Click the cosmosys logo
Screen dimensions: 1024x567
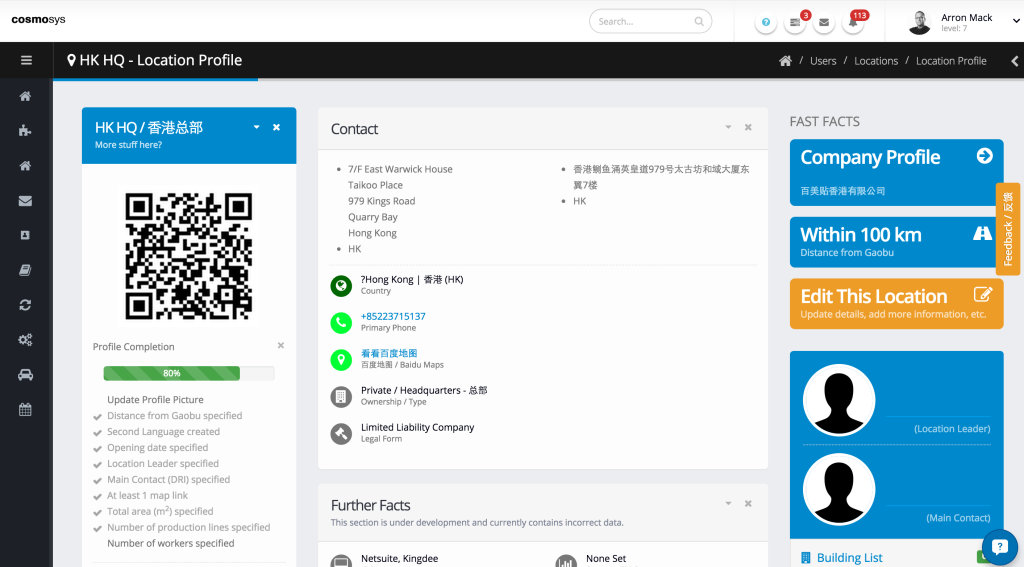[39, 20]
